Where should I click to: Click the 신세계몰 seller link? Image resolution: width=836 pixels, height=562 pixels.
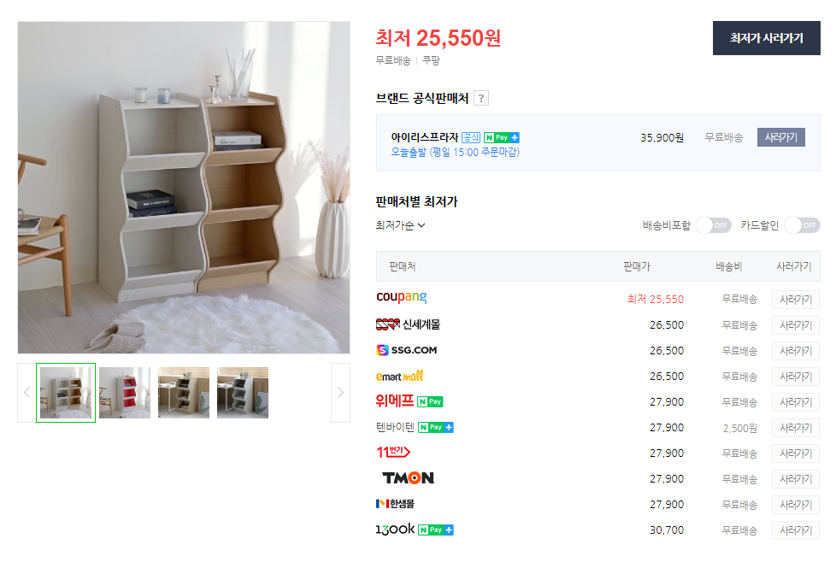click(408, 324)
